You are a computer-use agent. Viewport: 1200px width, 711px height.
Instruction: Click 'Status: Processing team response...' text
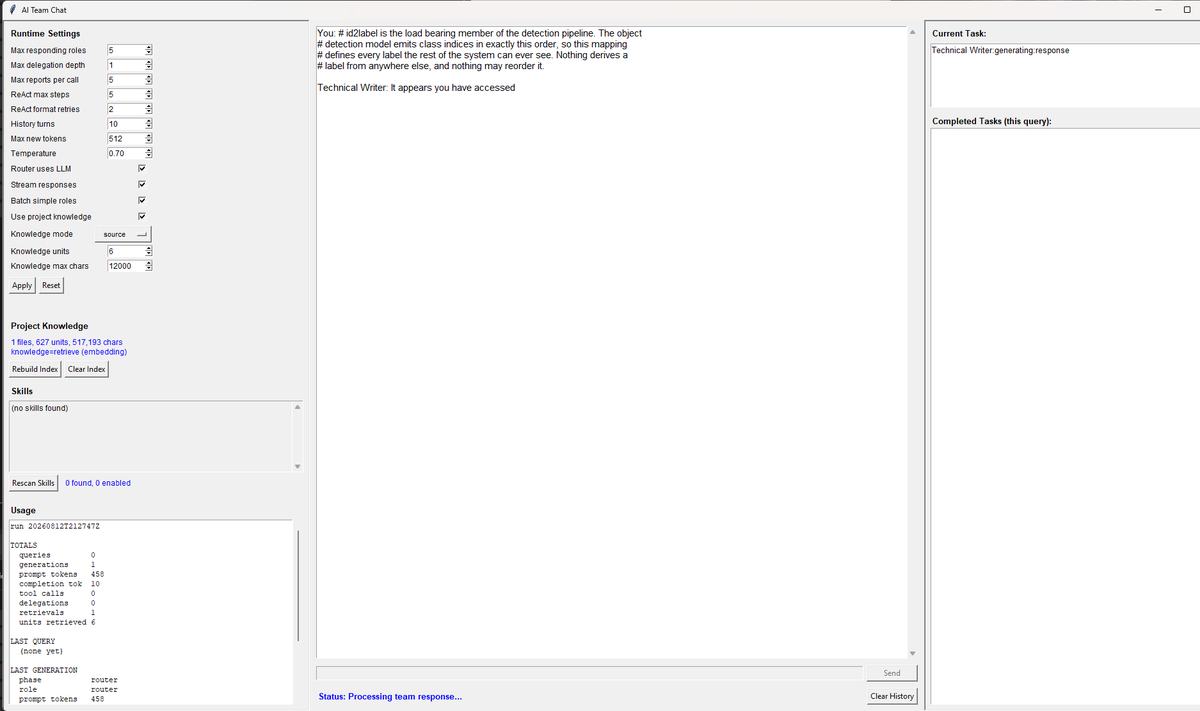(x=390, y=696)
